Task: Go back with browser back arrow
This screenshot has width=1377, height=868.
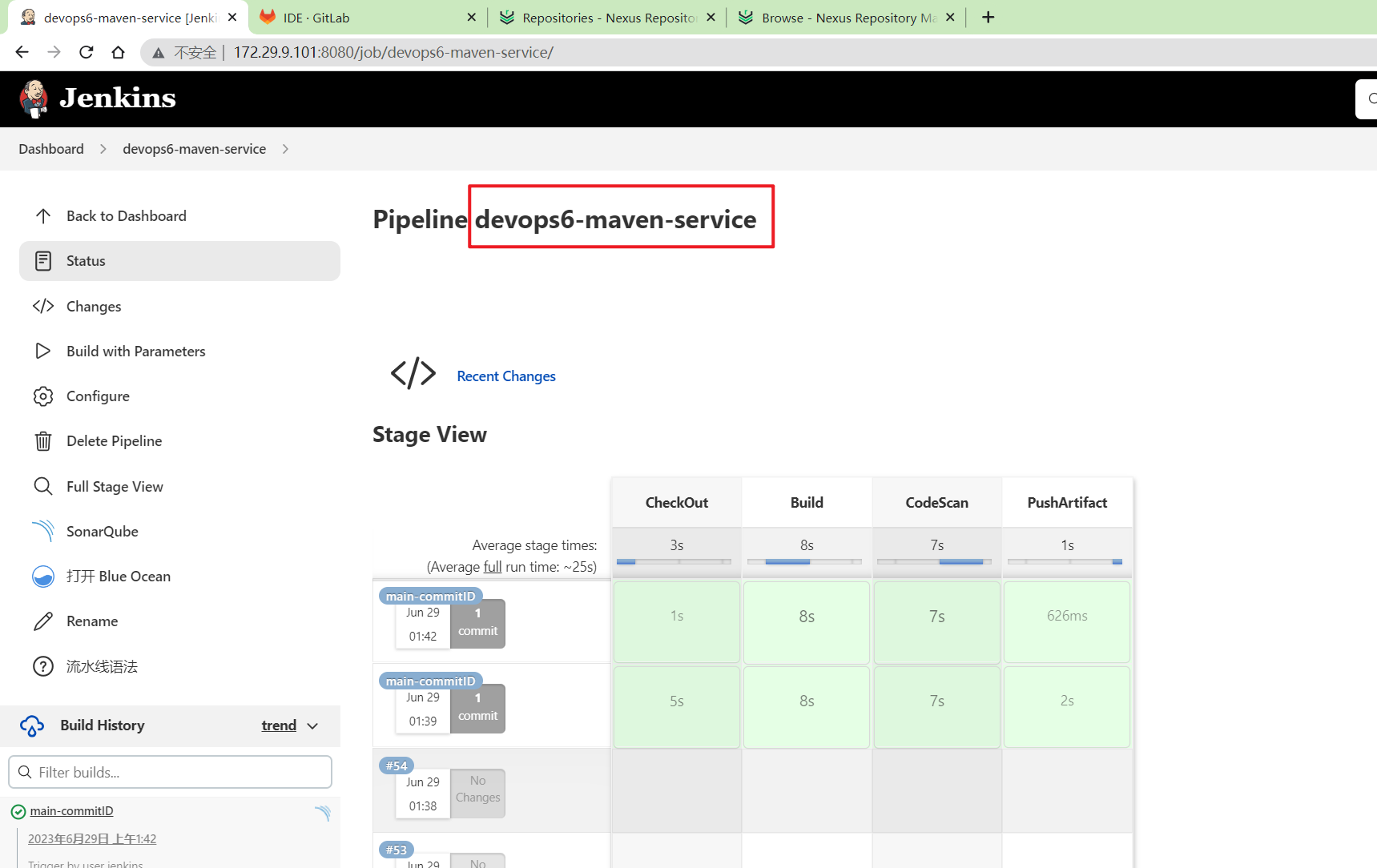Action: tap(22, 52)
